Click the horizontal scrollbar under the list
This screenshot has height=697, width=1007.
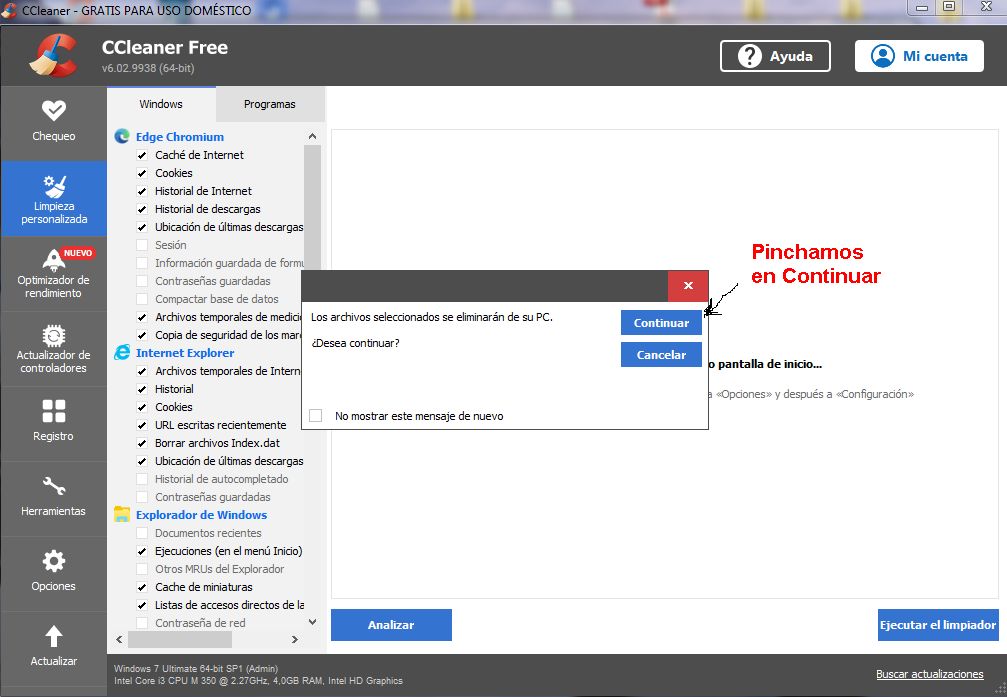tap(180, 639)
